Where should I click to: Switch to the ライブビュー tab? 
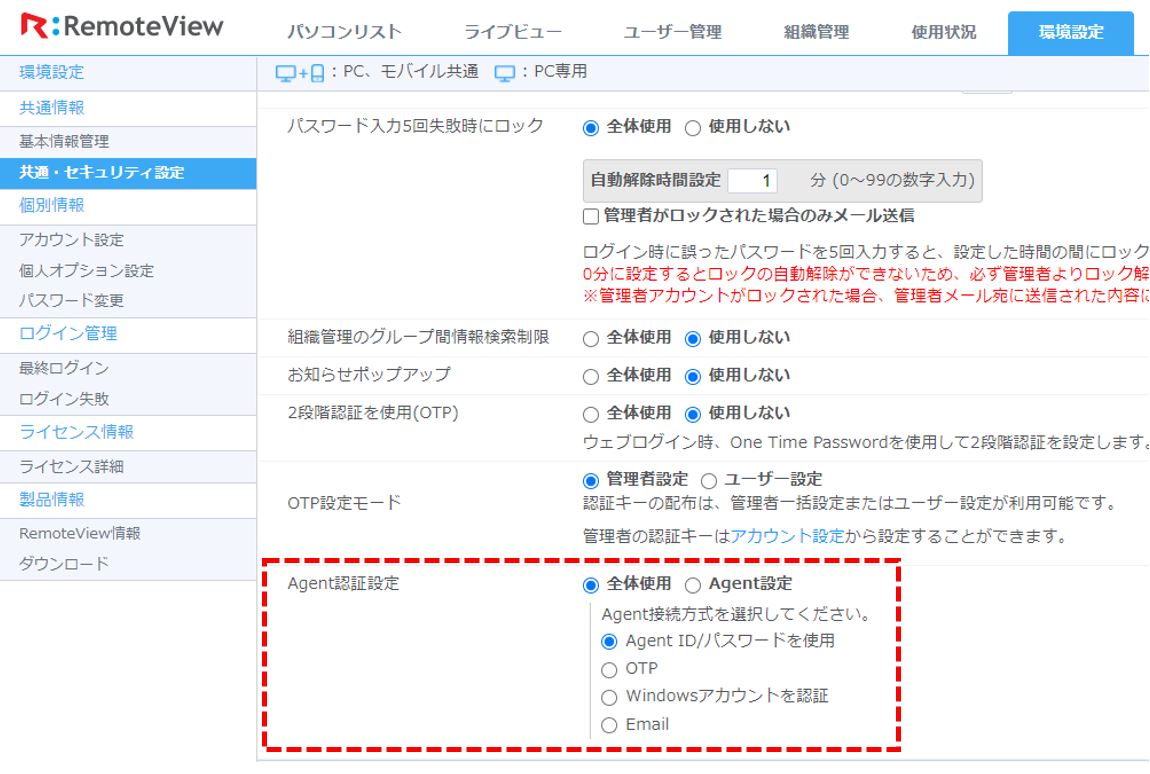[x=513, y=32]
